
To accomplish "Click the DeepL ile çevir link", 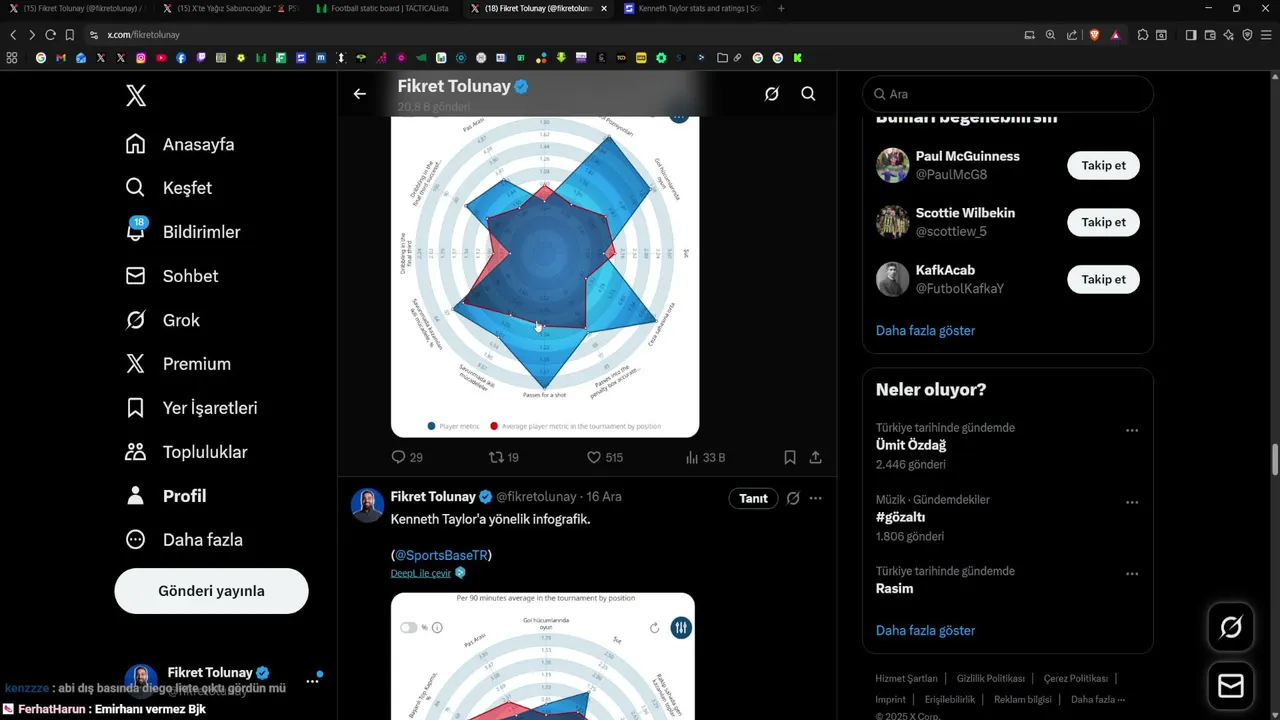I will coord(421,573).
